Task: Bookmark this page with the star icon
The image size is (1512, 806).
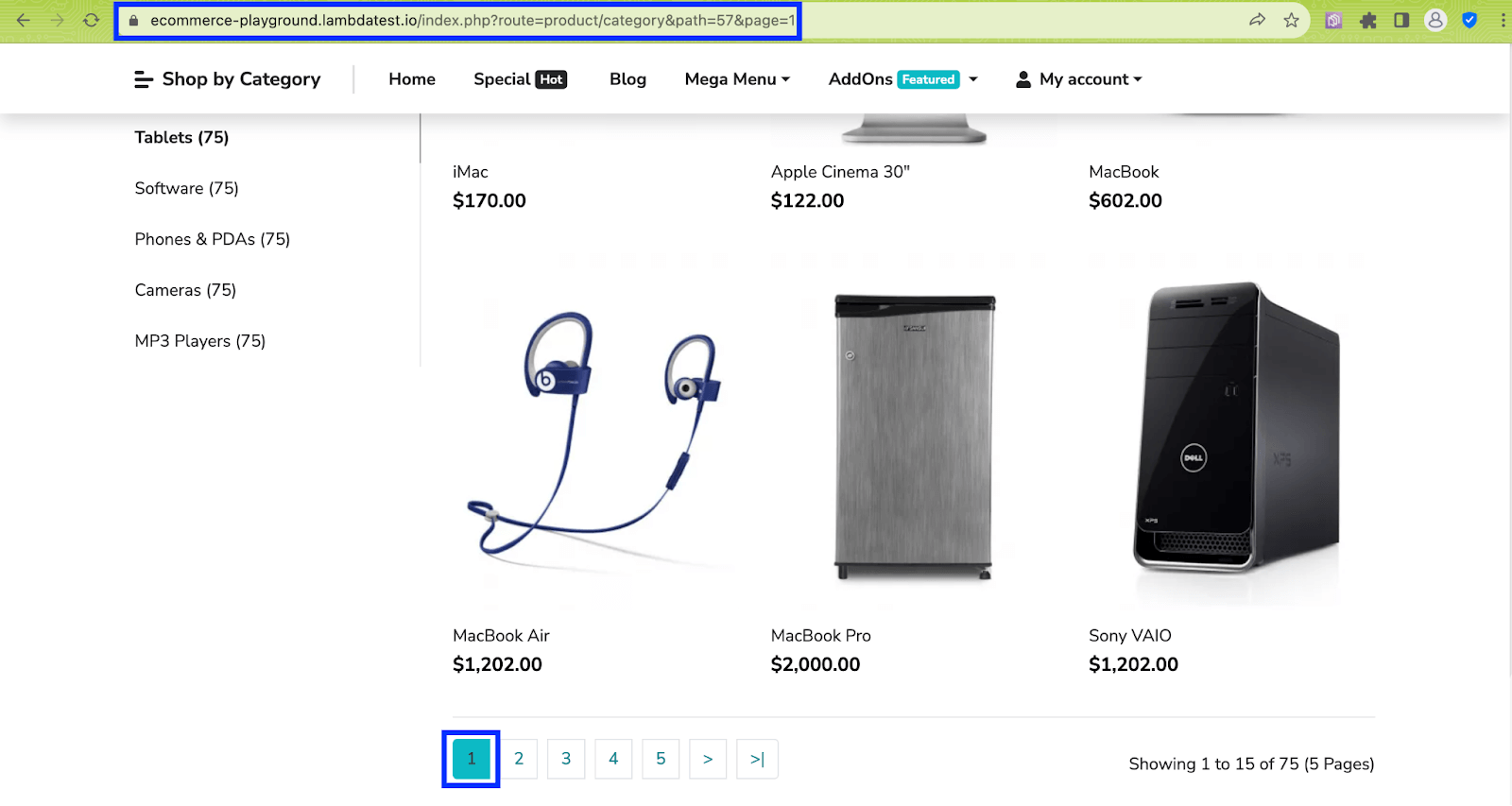Action: tap(1291, 20)
